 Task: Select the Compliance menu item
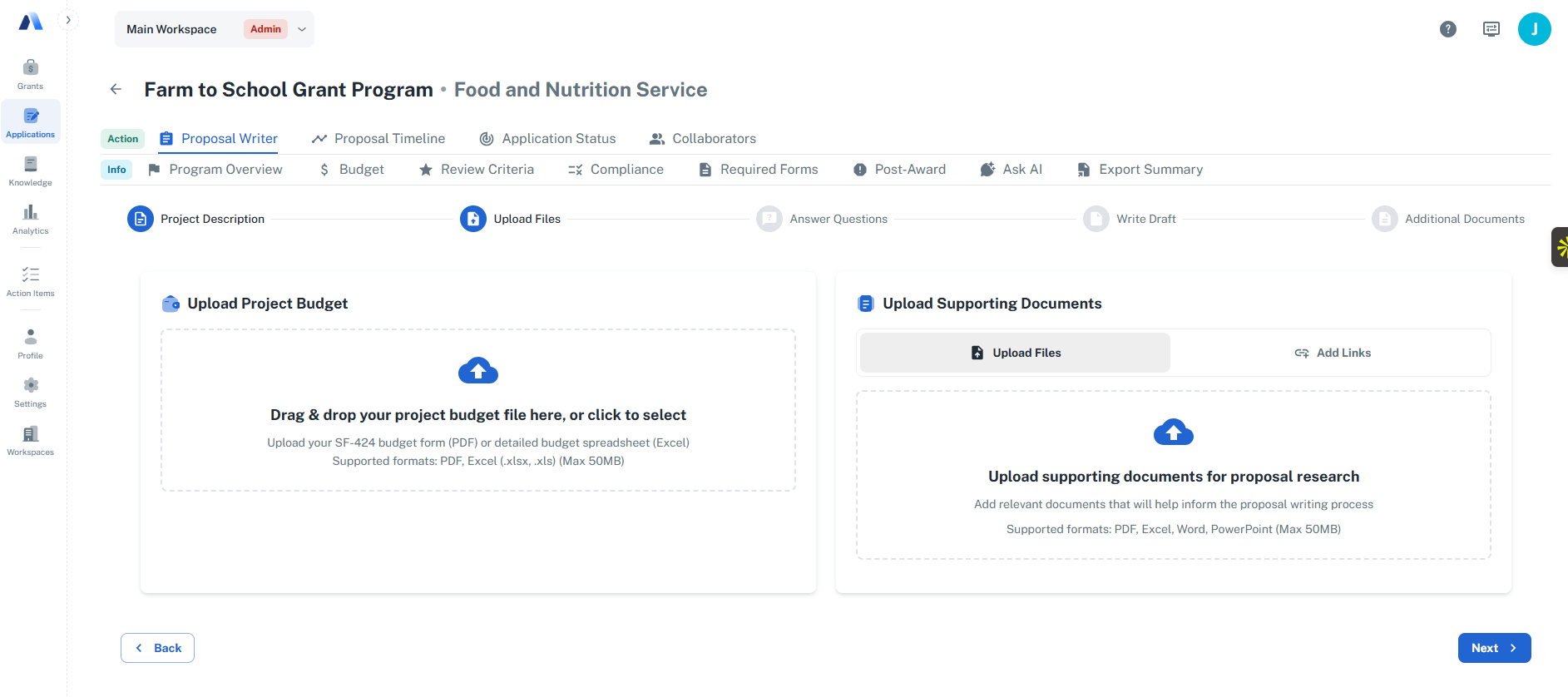[616, 169]
